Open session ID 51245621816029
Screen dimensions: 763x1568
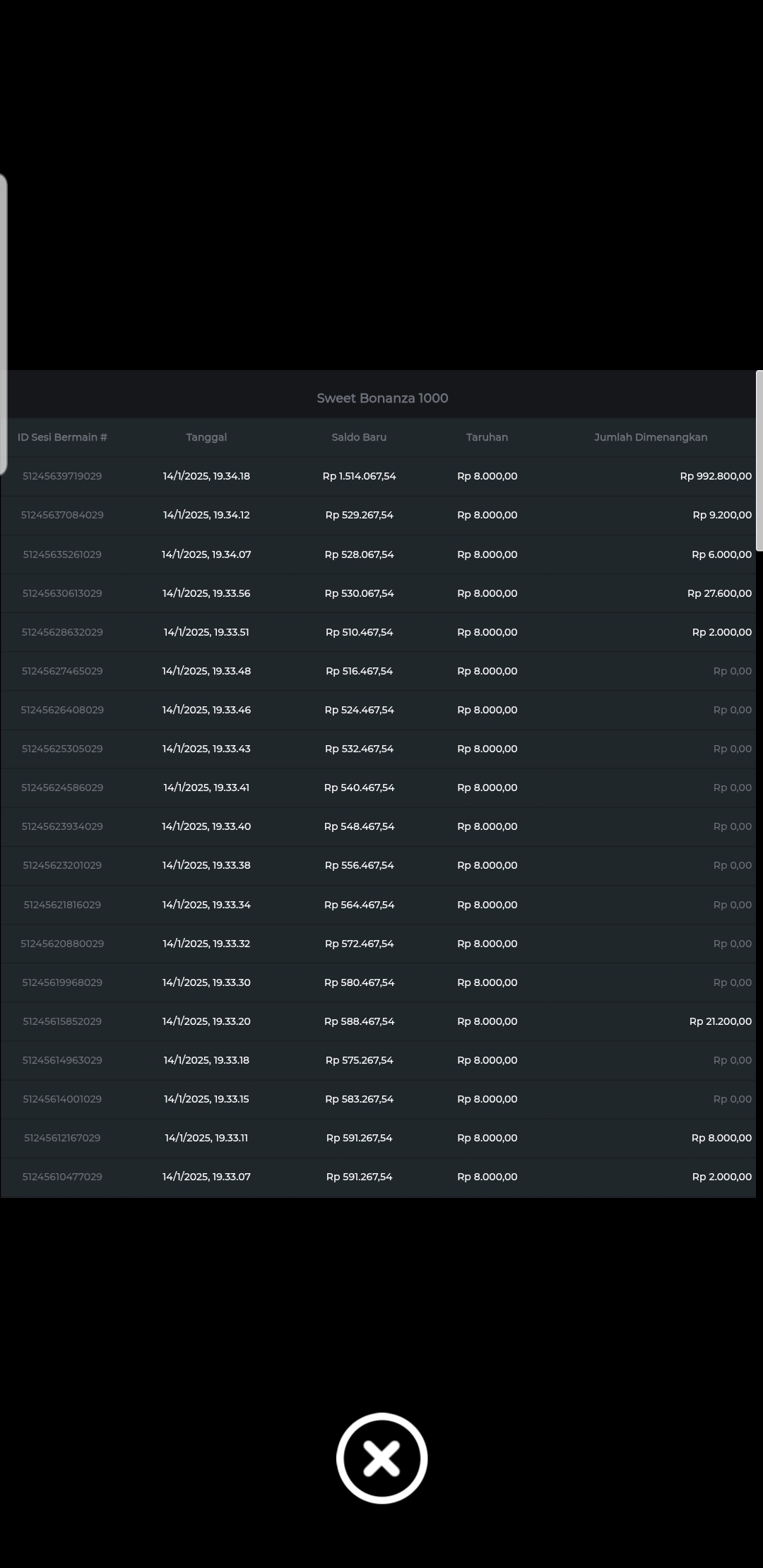tap(62, 905)
